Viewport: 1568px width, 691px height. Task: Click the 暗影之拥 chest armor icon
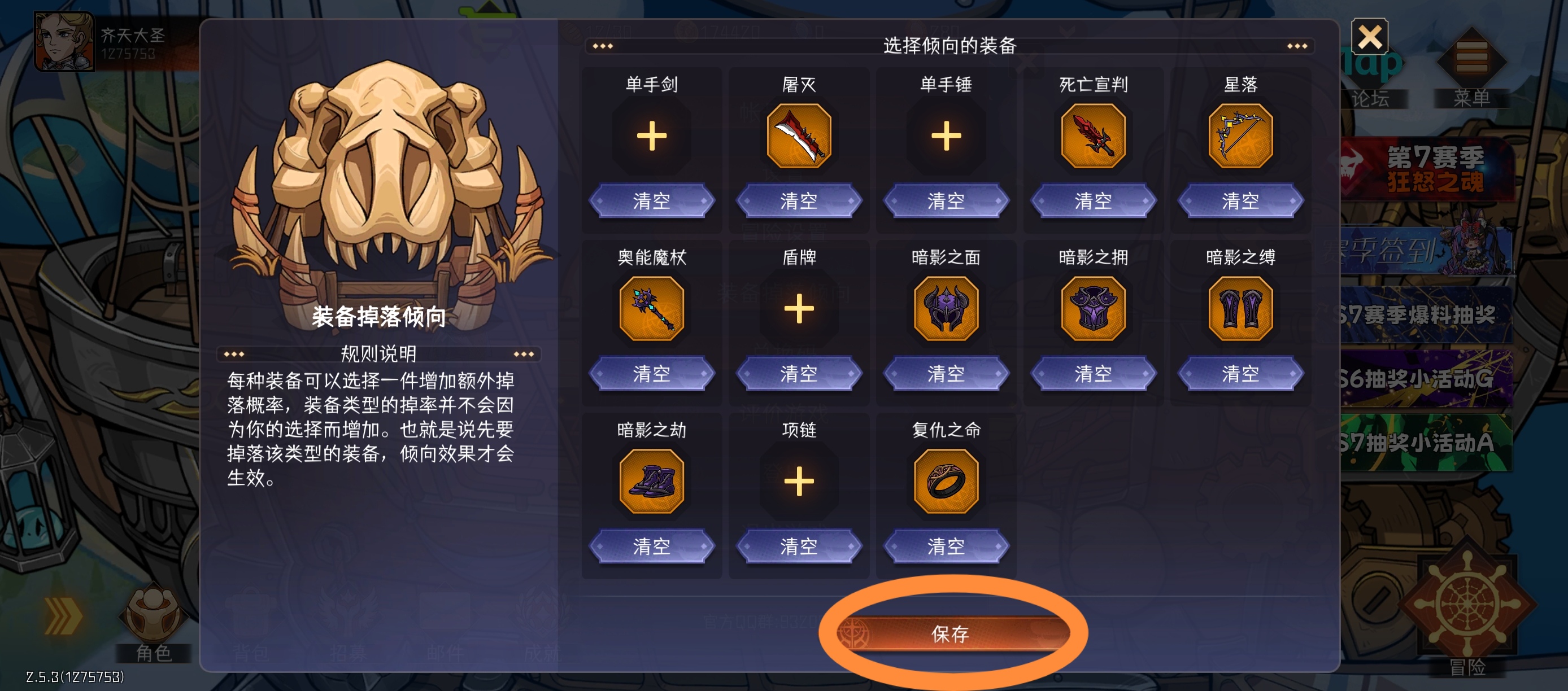pos(1093,308)
